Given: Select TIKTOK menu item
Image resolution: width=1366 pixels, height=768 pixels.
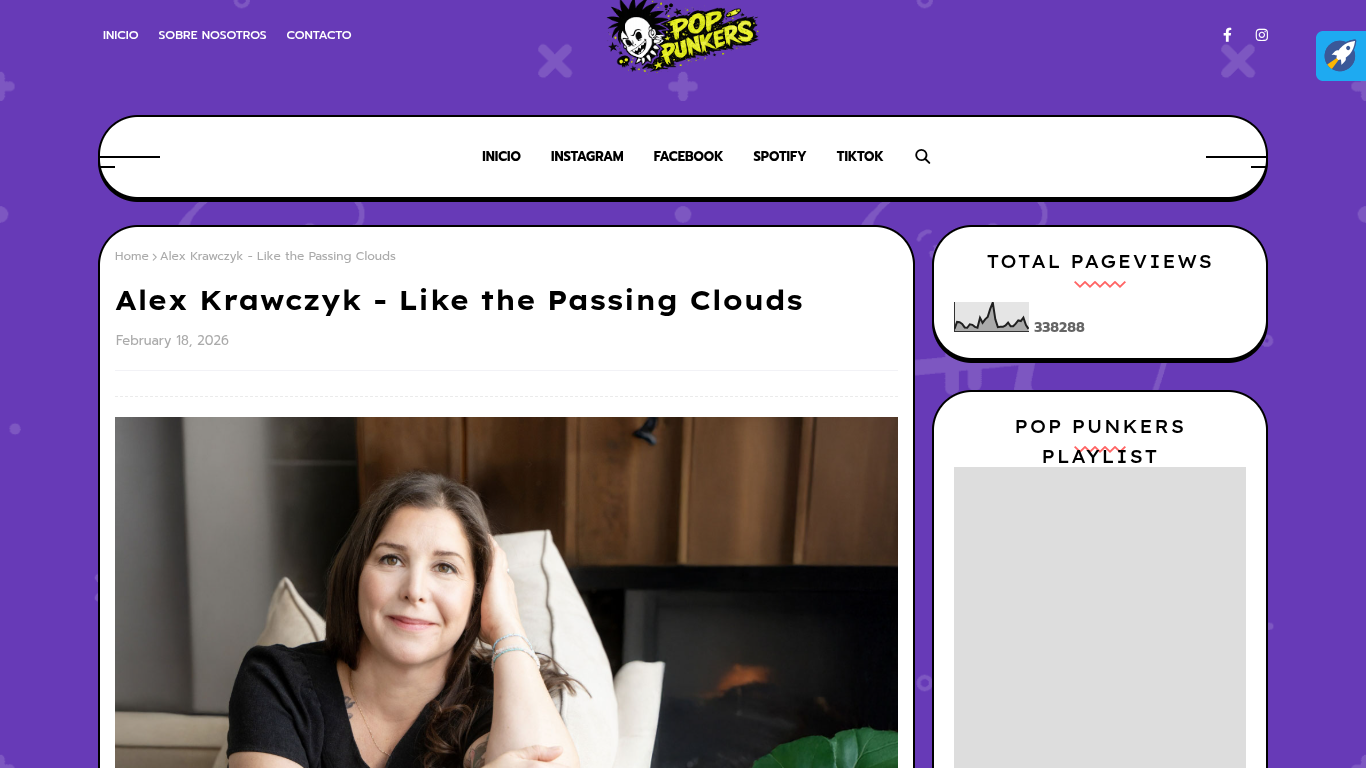Looking at the screenshot, I should coord(860,156).
